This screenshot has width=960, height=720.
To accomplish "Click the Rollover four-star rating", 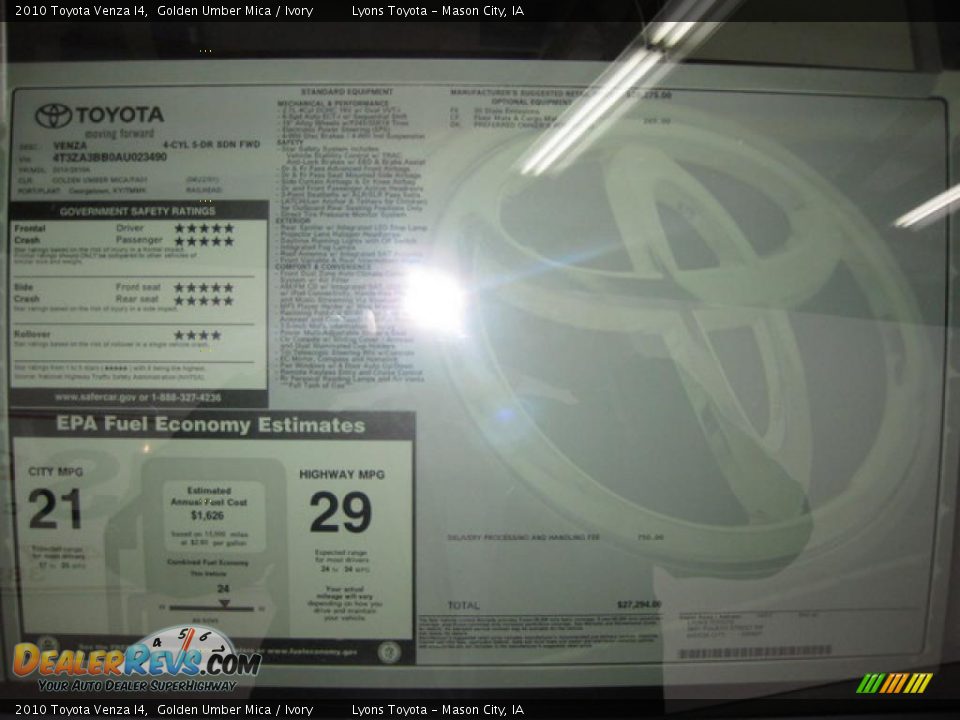I will pyautogui.click(x=197, y=335).
